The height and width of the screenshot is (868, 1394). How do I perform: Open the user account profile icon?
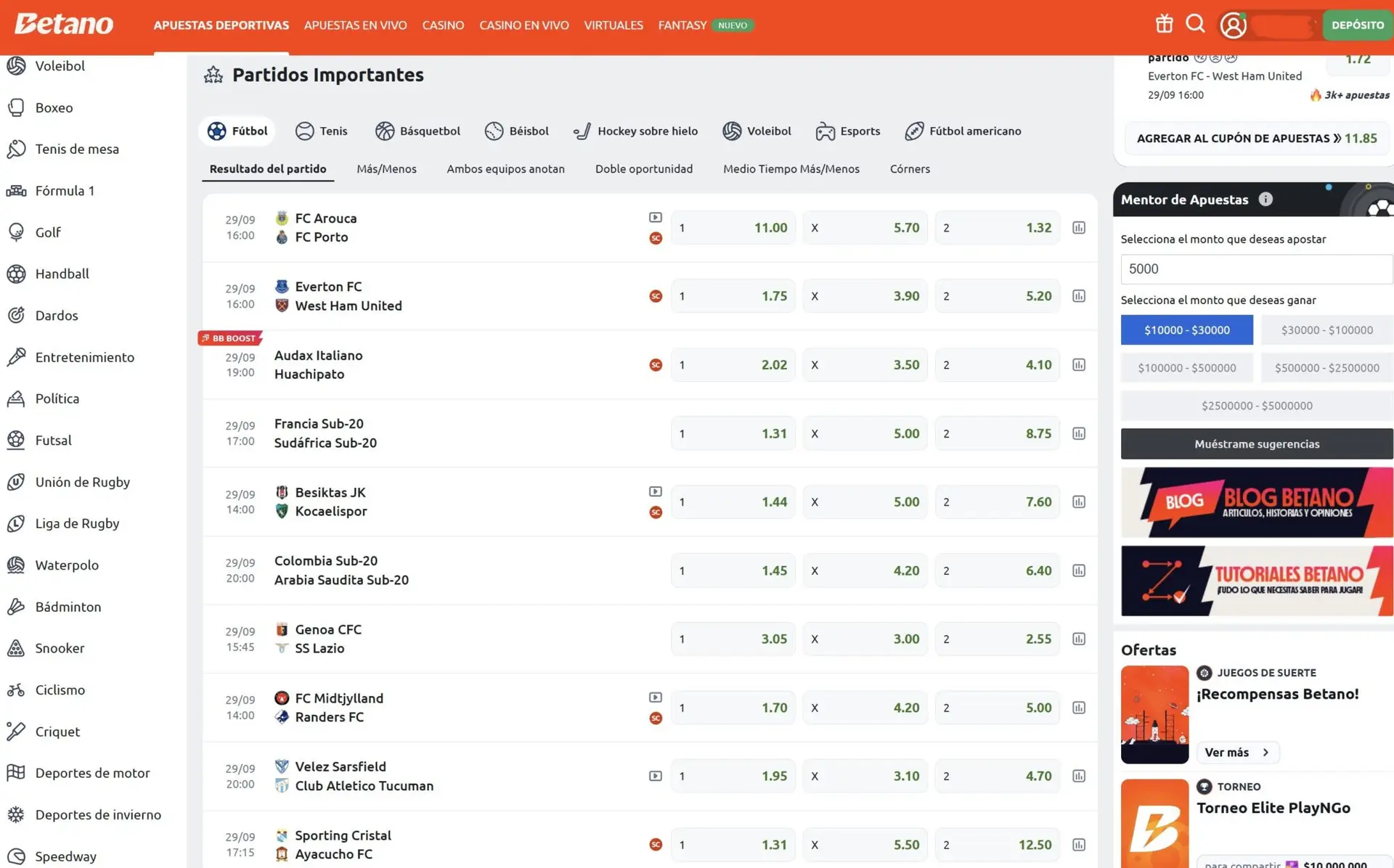[1233, 25]
